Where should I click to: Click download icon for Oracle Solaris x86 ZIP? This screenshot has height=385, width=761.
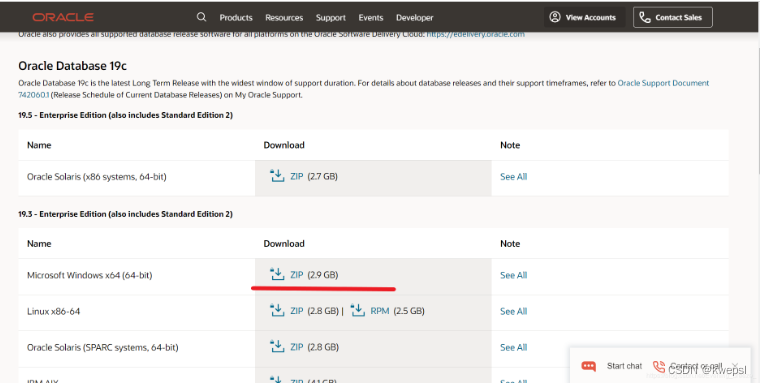pyautogui.click(x=277, y=176)
